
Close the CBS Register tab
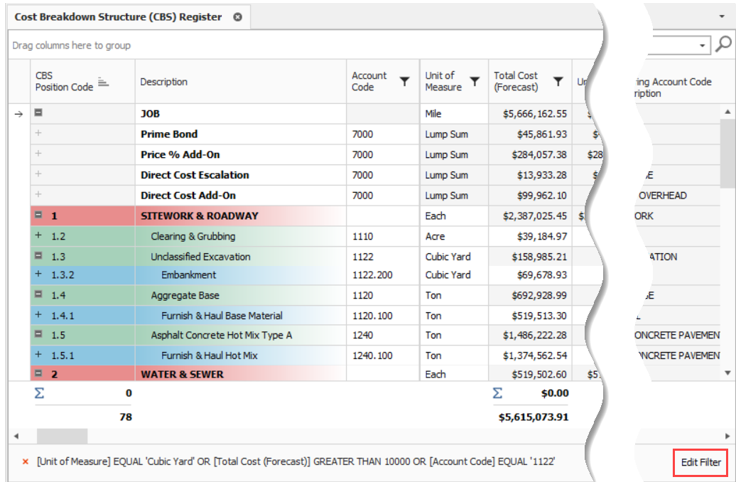237,17
